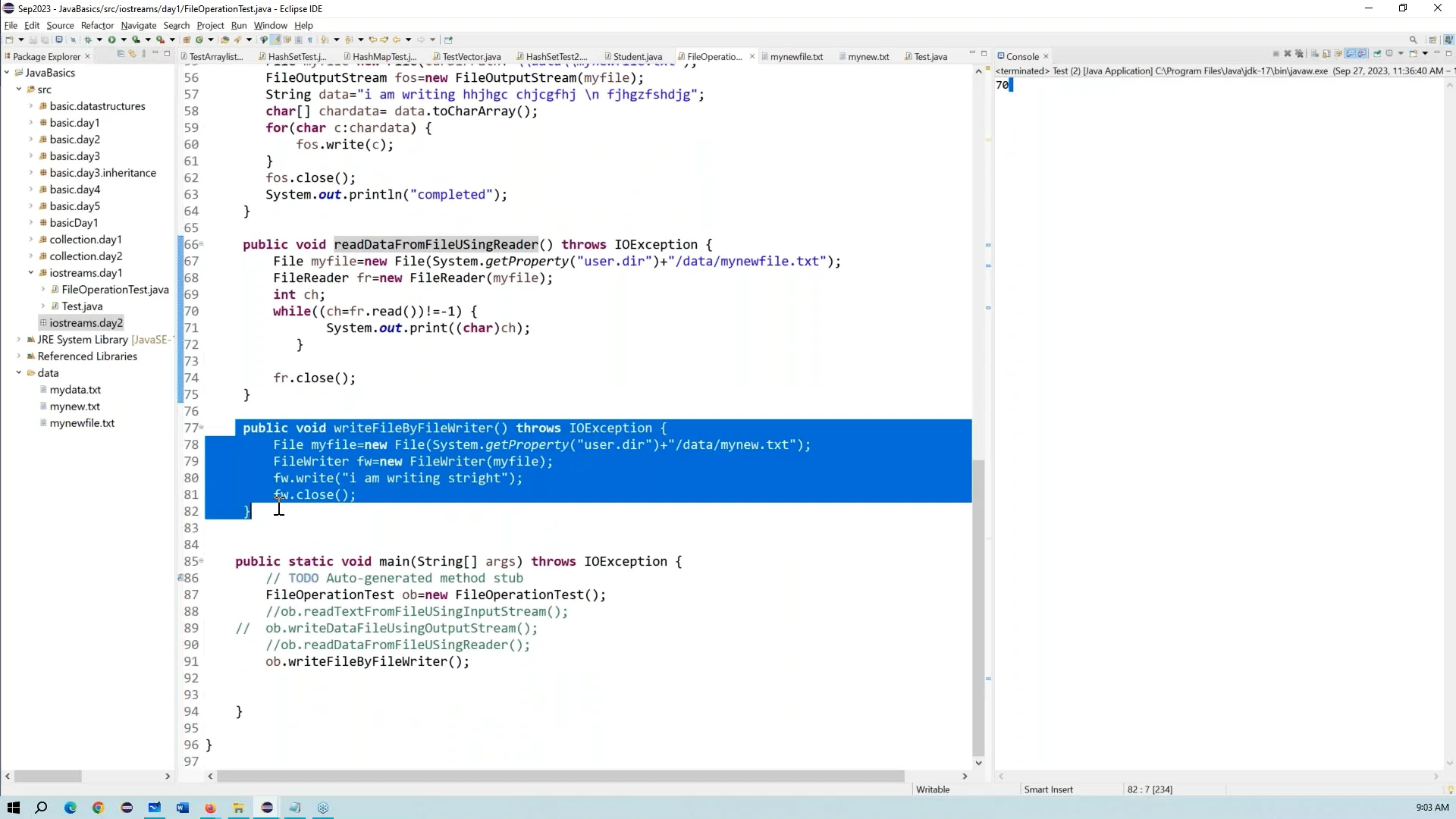Select mynewfile.txt in the Package Explorer

click(x=81, y=423)
